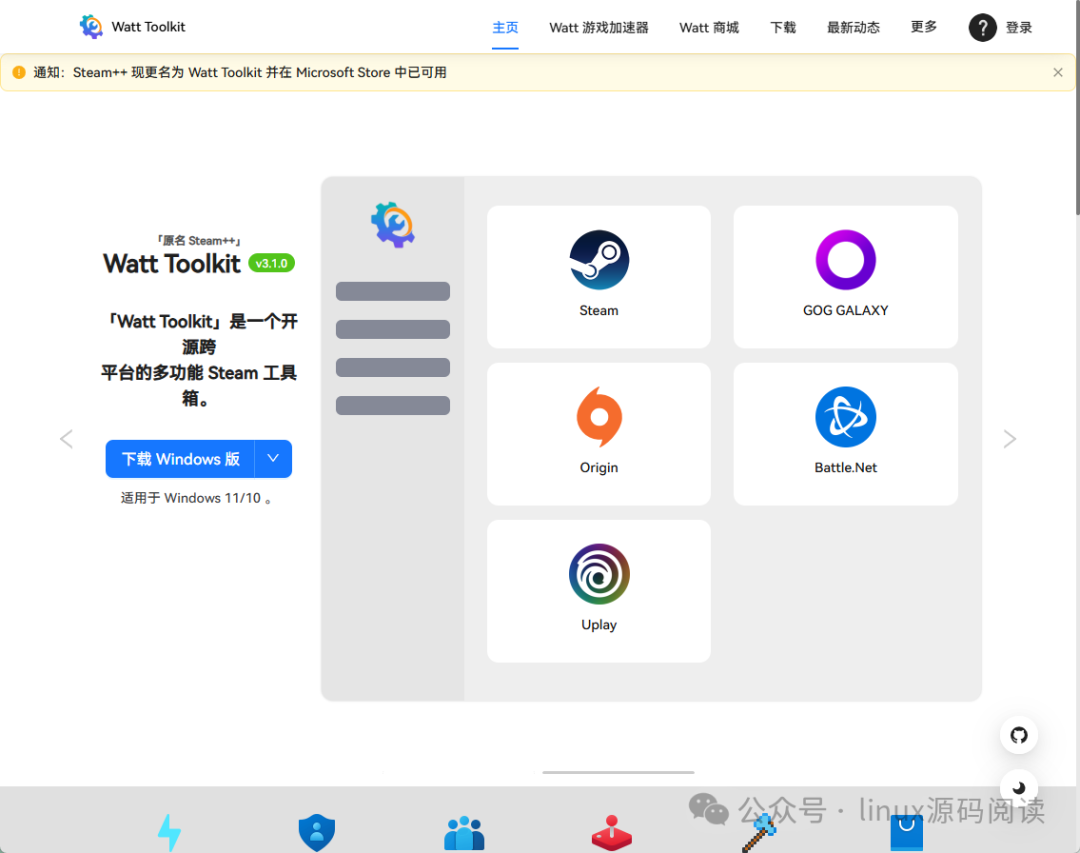Open Watt 游戏加速器 page
The width and height of the screenshot is (1080, 853).
(x=599, y=28)
